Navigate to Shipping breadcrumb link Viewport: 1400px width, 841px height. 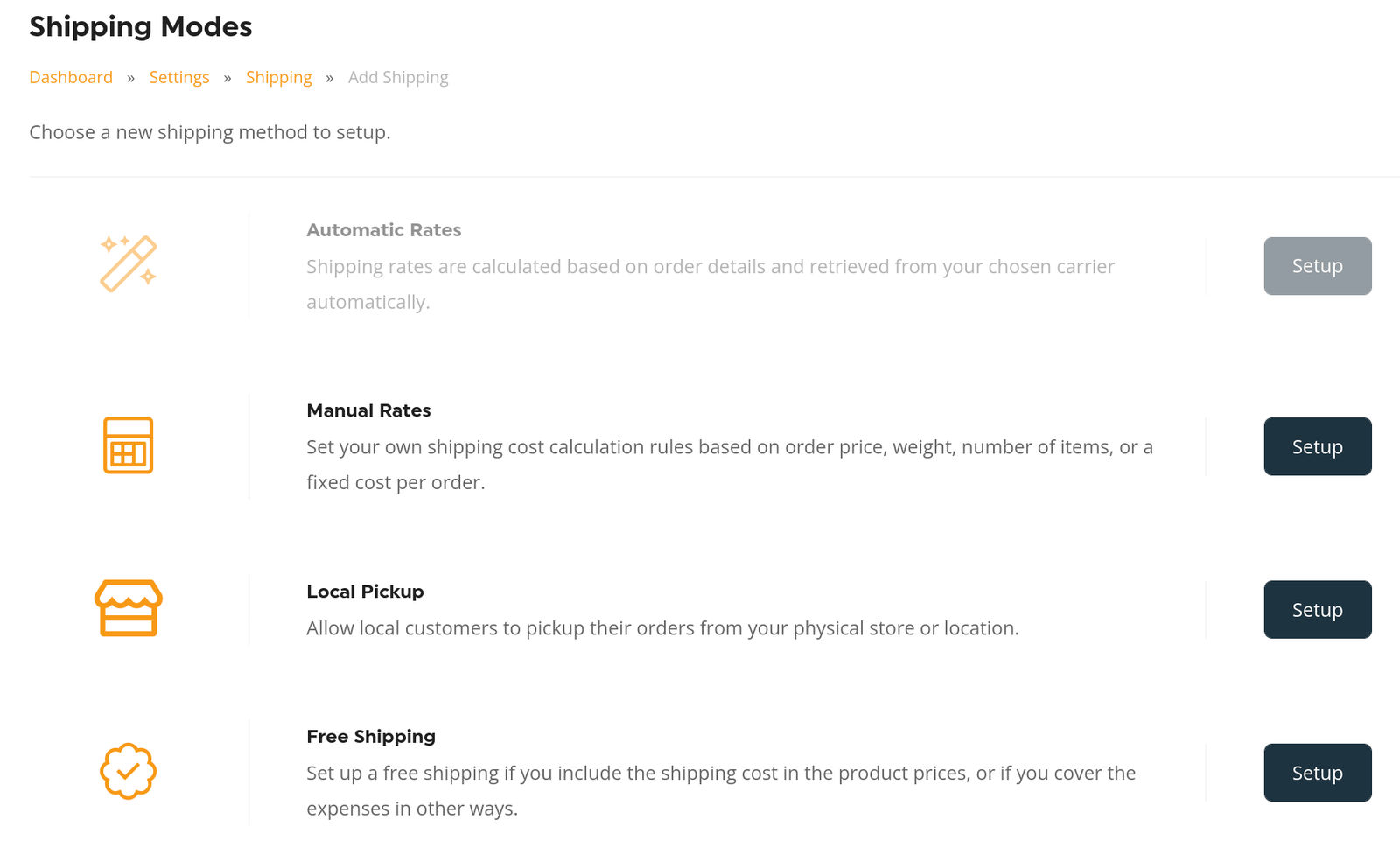(278, 77)
